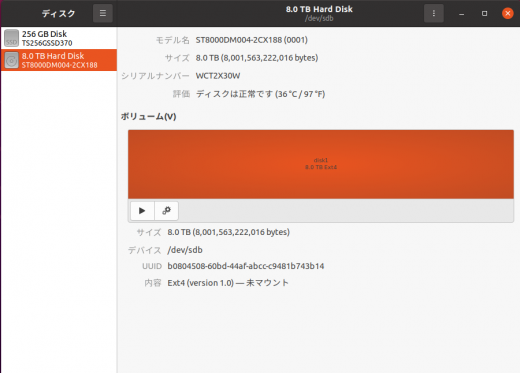The image size is (520, 373).
Task: Click the Ext4 content description text
Action: (228, 283)
